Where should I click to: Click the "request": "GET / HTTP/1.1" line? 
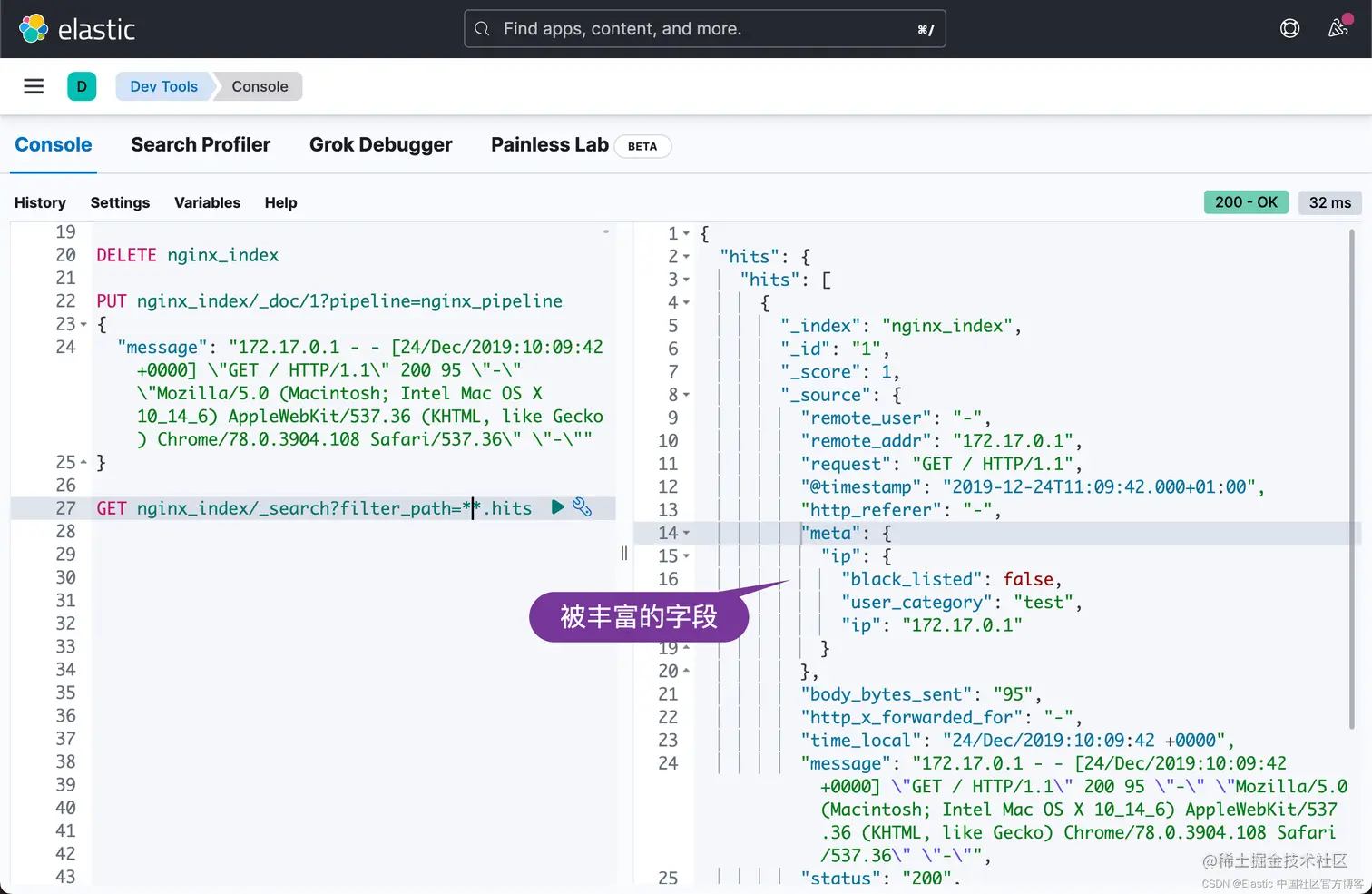[x=942, y=464]
